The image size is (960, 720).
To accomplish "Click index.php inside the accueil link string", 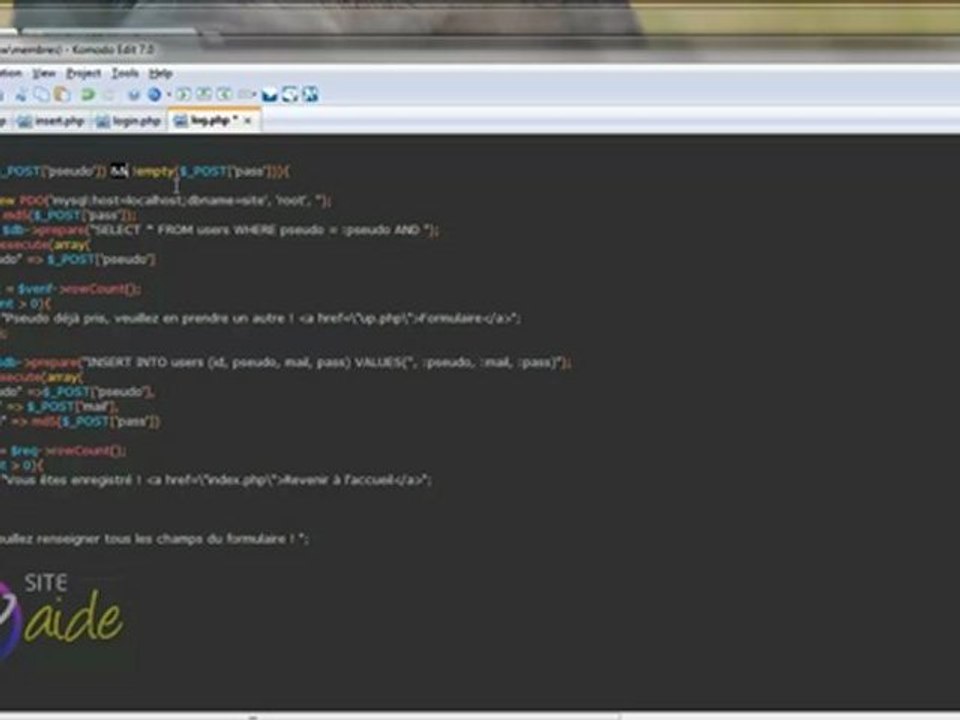I will [x=236, y=481].
